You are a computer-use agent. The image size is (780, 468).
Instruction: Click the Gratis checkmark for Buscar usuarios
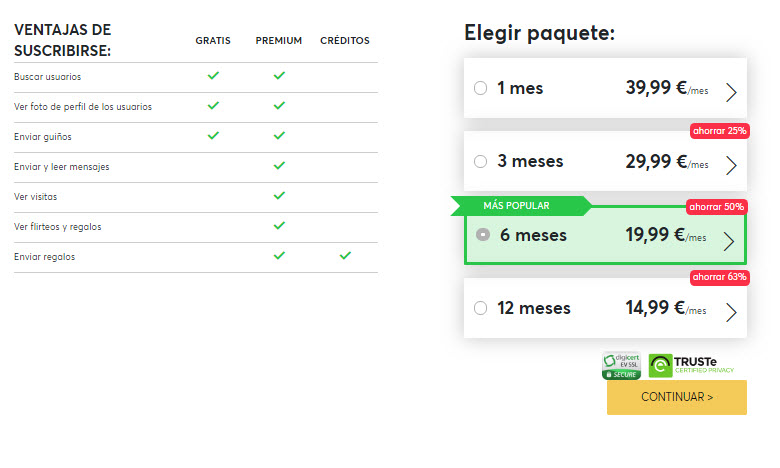tap(213, 76)
